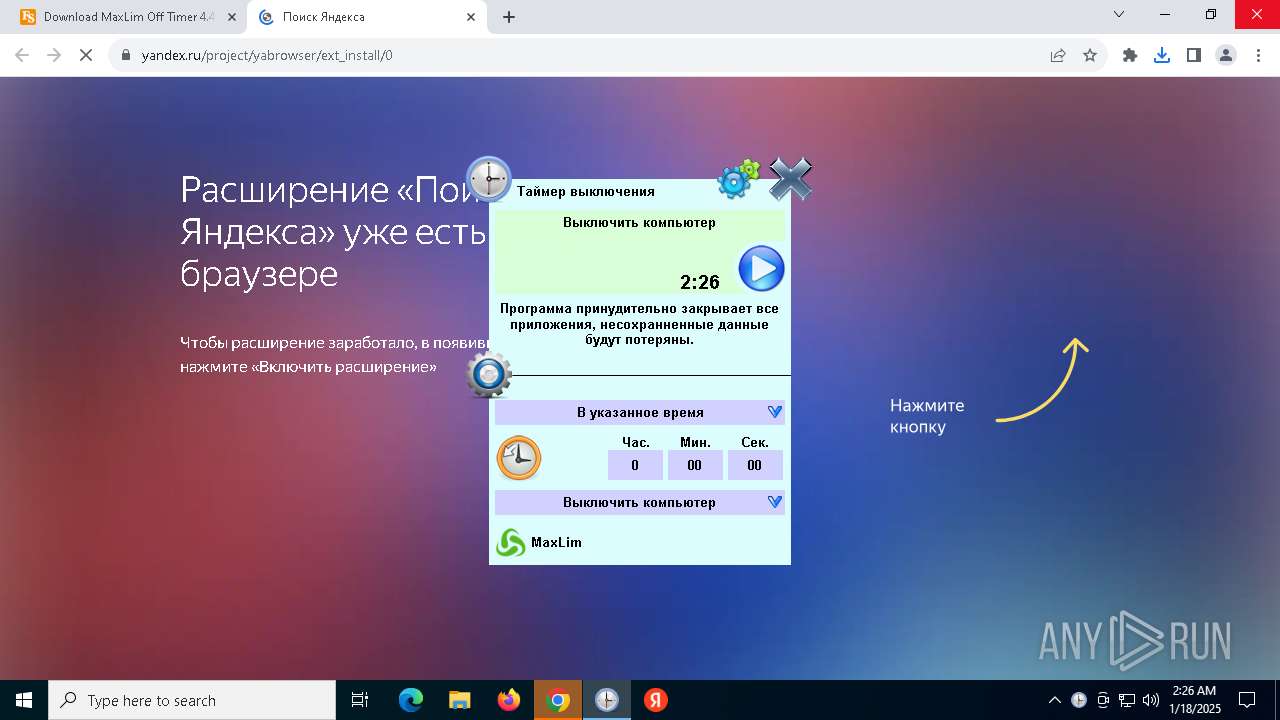
Task: Click the site lock icon
Action: point(126,55)
